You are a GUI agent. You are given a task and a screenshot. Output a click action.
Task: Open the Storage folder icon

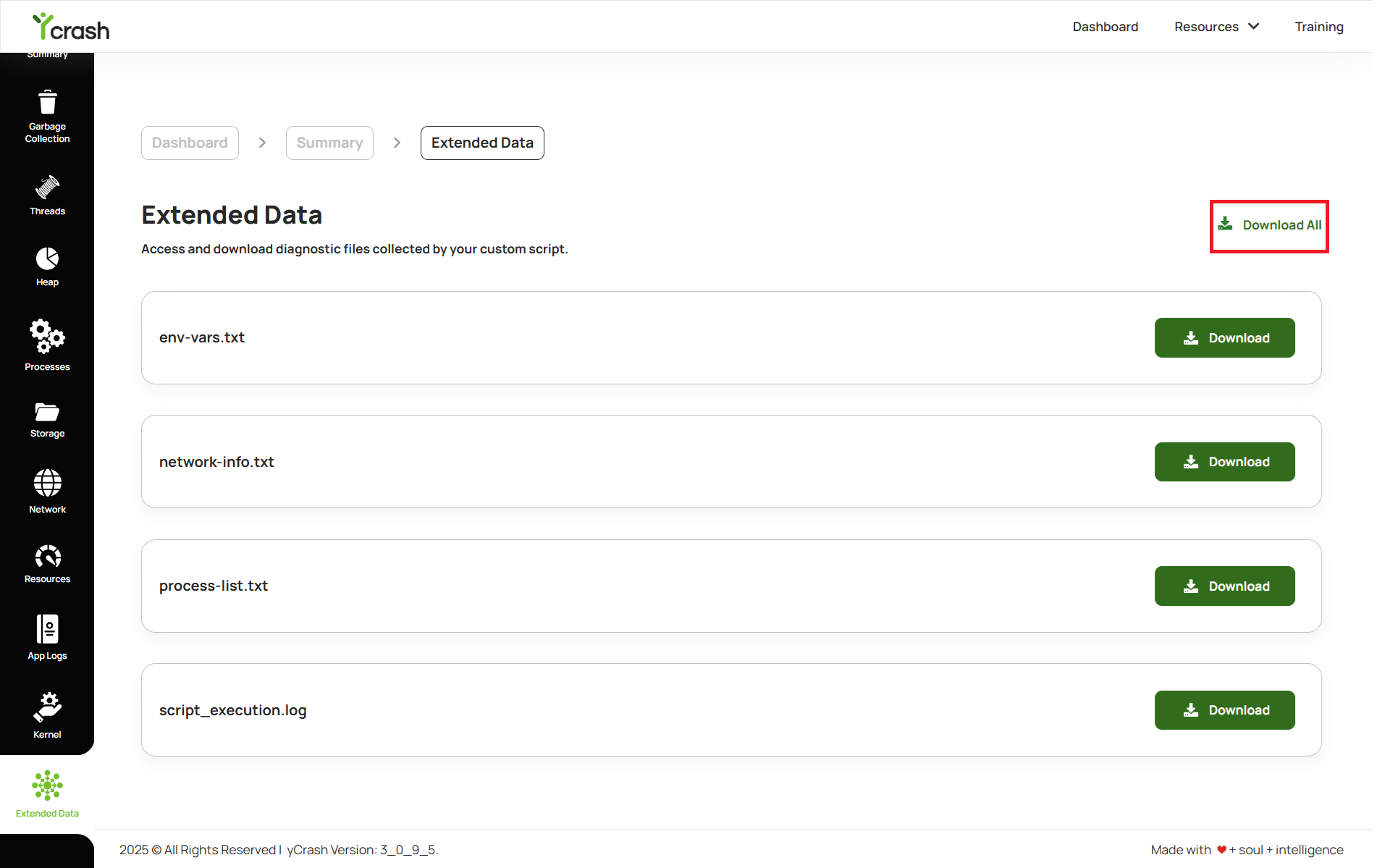click(47, 412)
